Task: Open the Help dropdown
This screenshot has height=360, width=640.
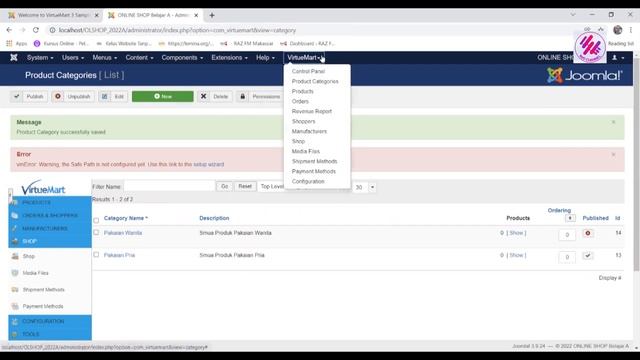Action: coord(265,58)
